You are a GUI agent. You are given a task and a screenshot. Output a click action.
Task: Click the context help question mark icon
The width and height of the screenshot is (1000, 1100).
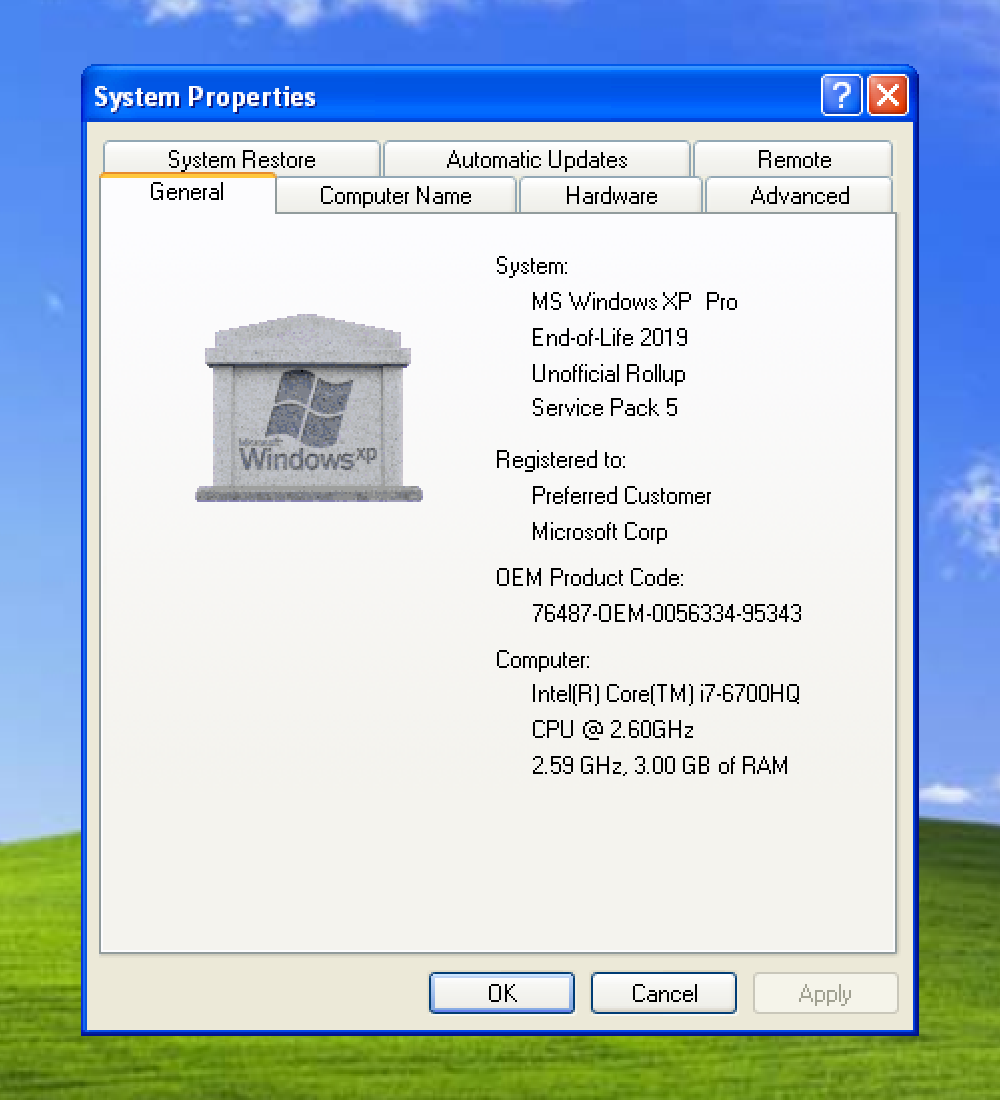[841, 95]
